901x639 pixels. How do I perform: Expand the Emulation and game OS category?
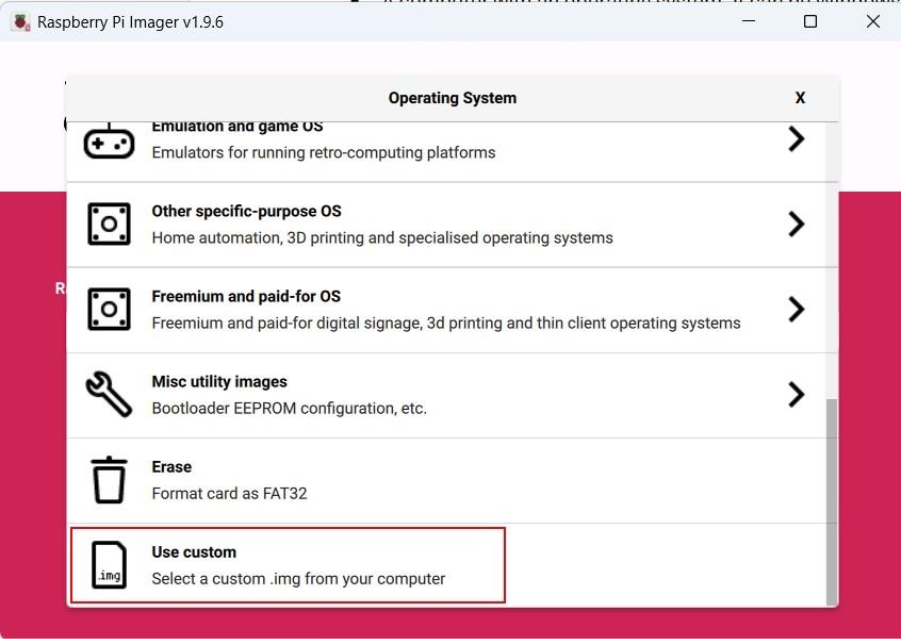(795, 138)
